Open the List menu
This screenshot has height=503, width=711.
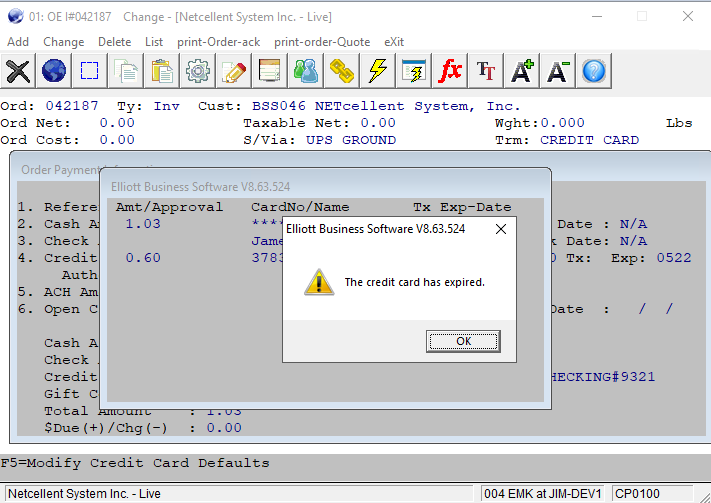tap(154, 42)
